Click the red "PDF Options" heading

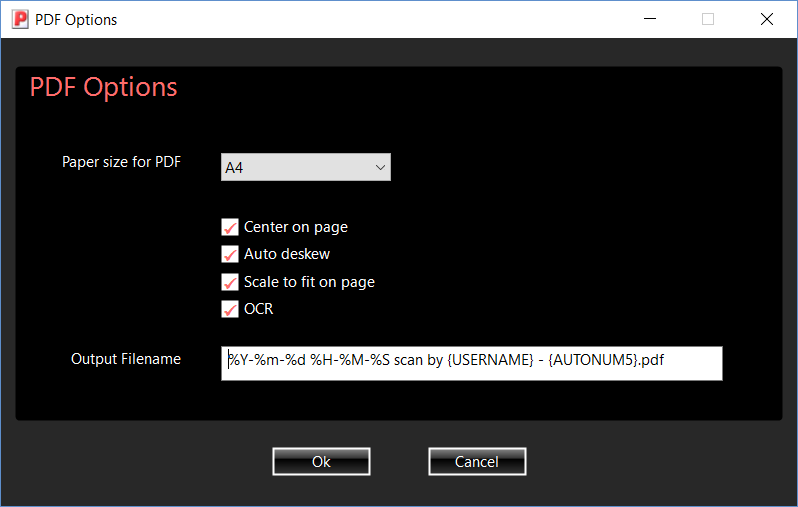(x=103, y=87)
